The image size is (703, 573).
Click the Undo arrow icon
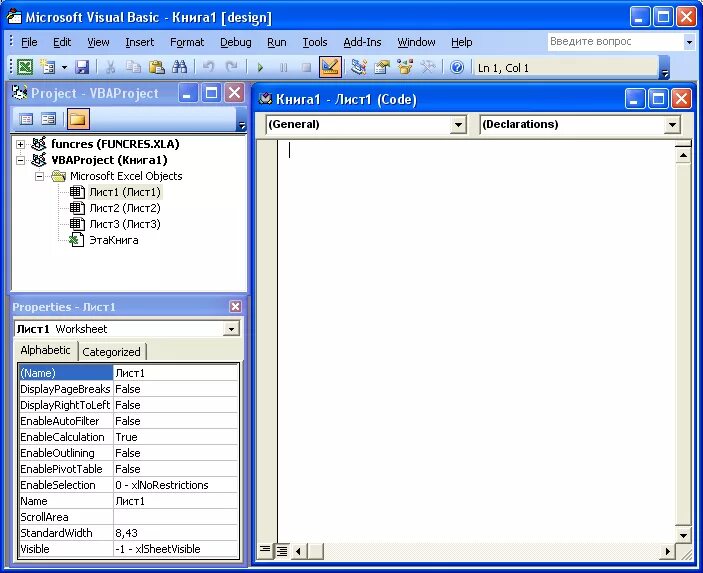[x=208, y=67]
